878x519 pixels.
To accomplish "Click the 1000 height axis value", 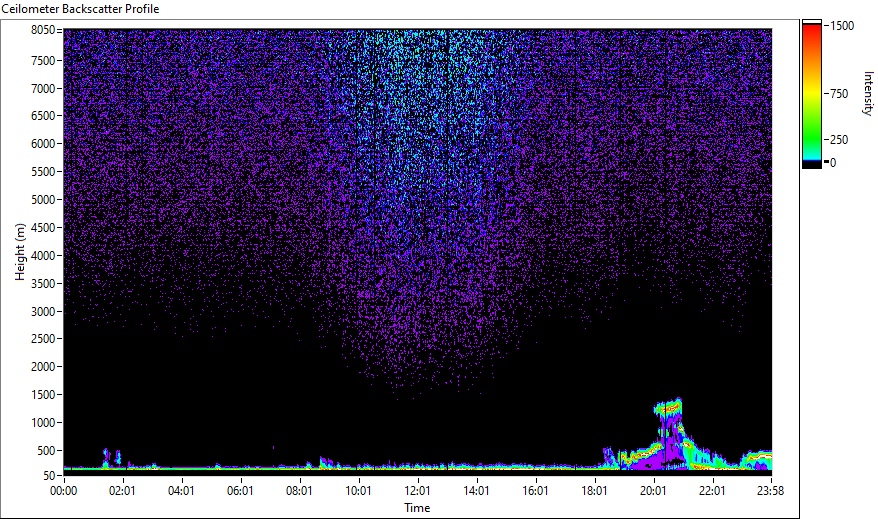I will pos(43,423).
